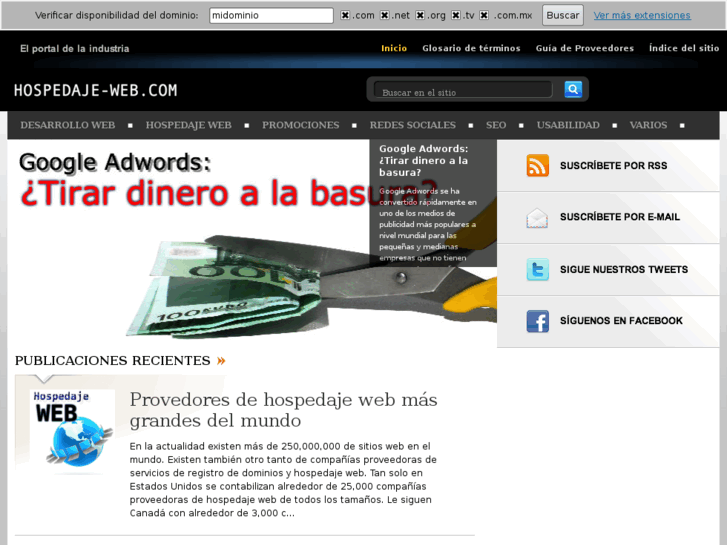Viewport: 727px width, 545px height.
Task: Open the SEO menu
Action: (x=496, y=125)
